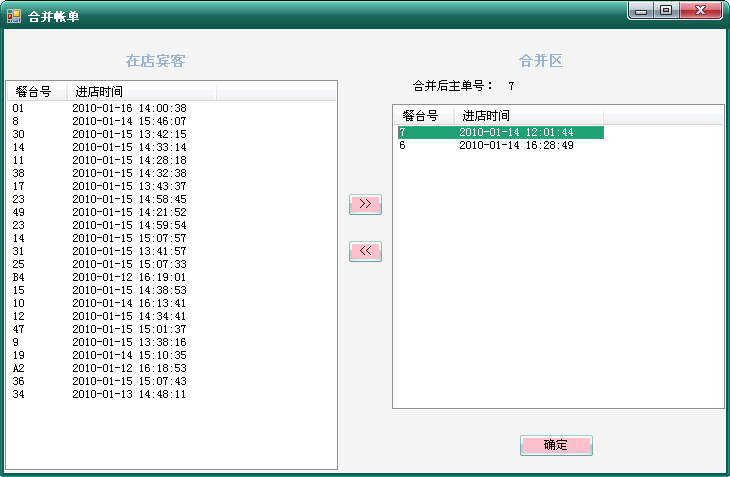
Task: Close the 合并帐单 window
Action: click(x=700, y=10)
